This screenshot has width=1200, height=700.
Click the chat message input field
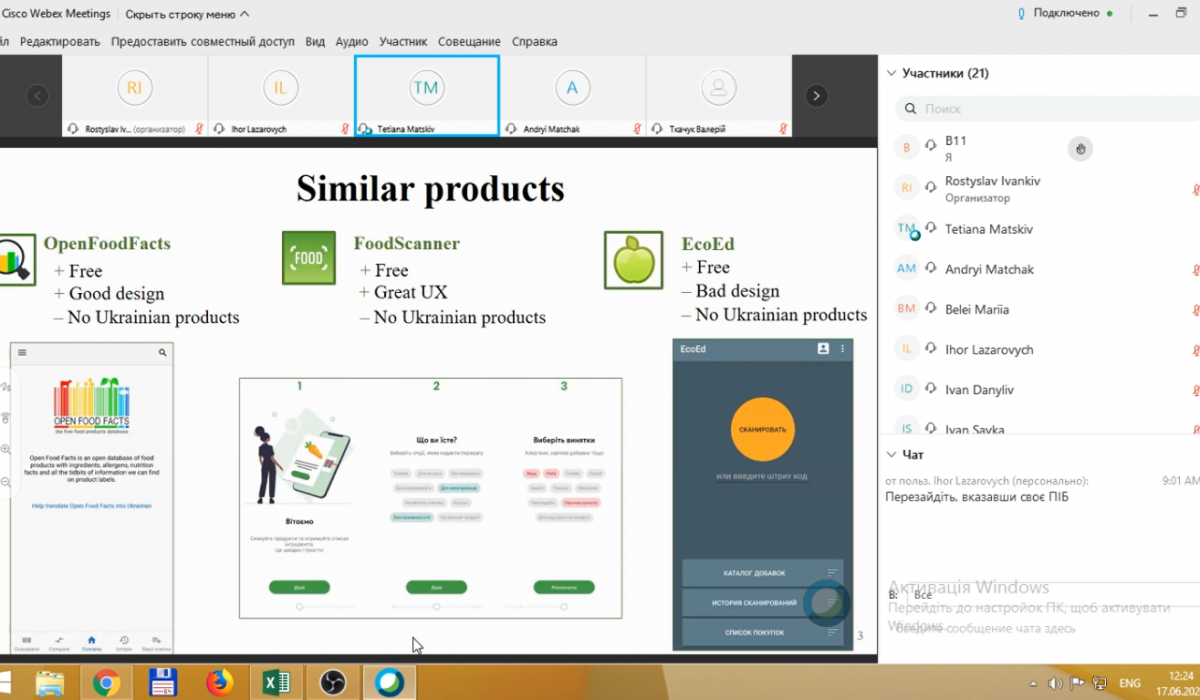[1030, 628]
